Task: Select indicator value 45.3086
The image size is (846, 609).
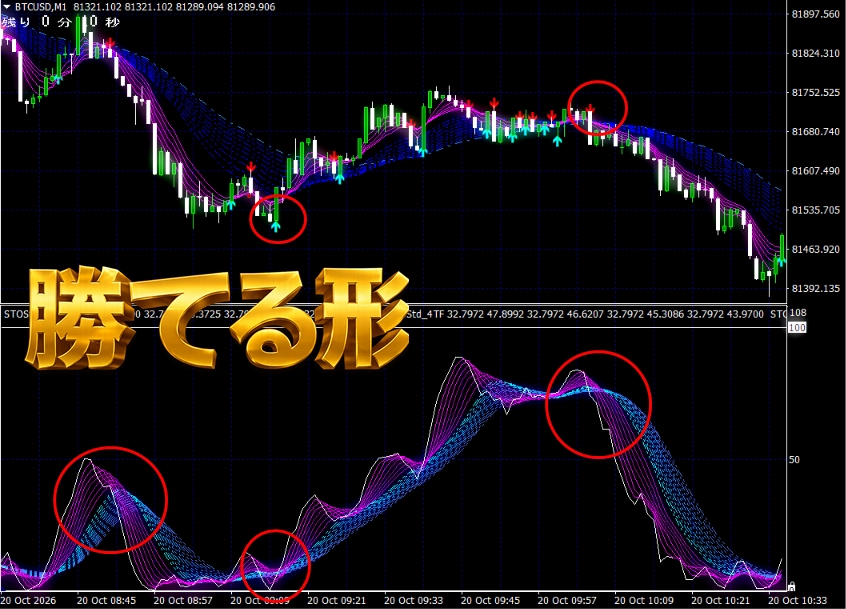Action: click(x=665, y=314)
